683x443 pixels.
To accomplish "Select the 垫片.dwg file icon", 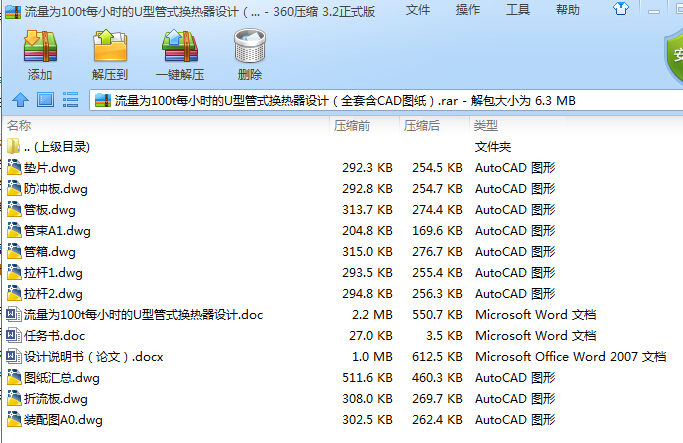I will (14, 167).
